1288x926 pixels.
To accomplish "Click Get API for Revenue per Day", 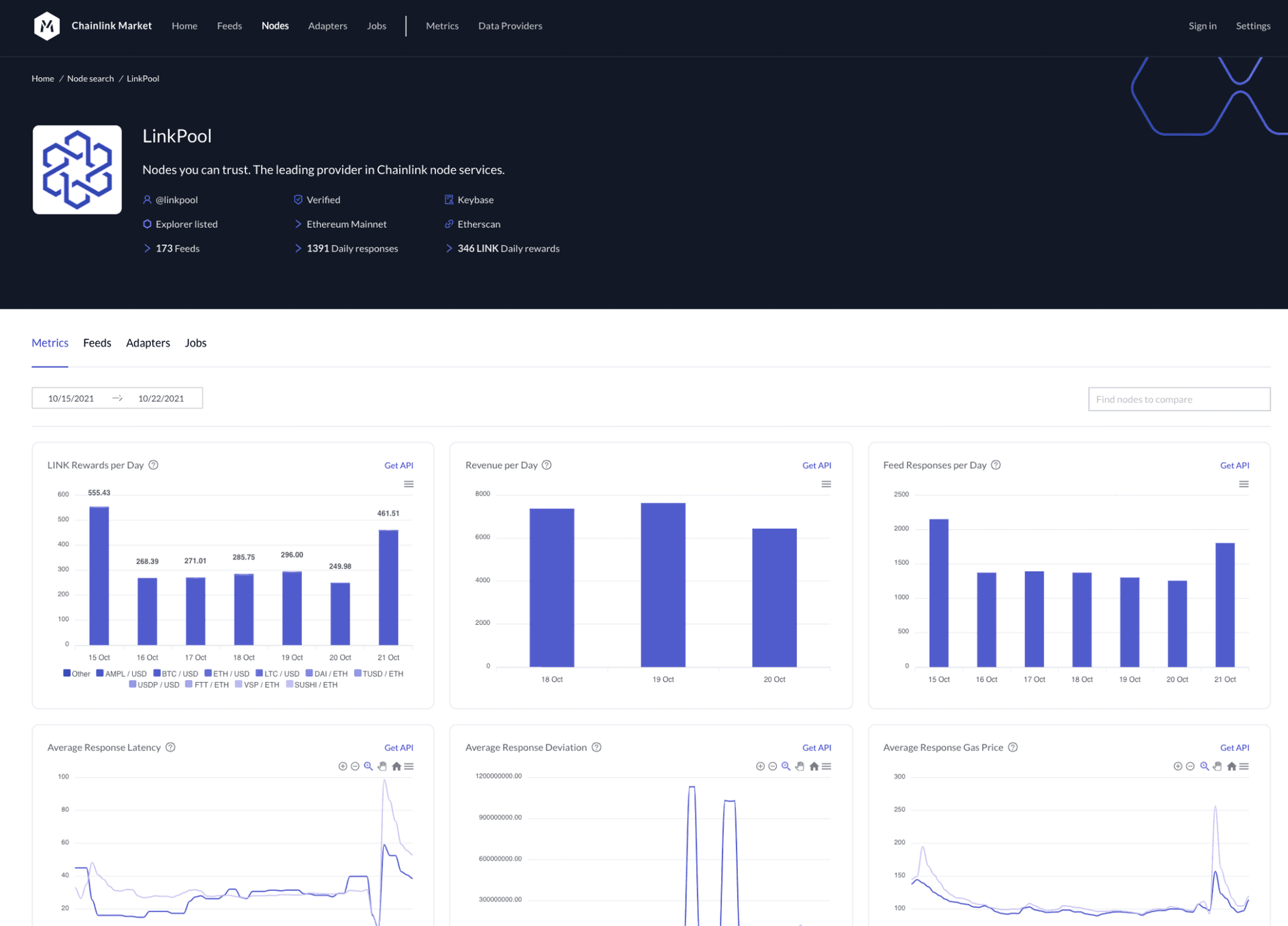I will click(x=816, y=465).
